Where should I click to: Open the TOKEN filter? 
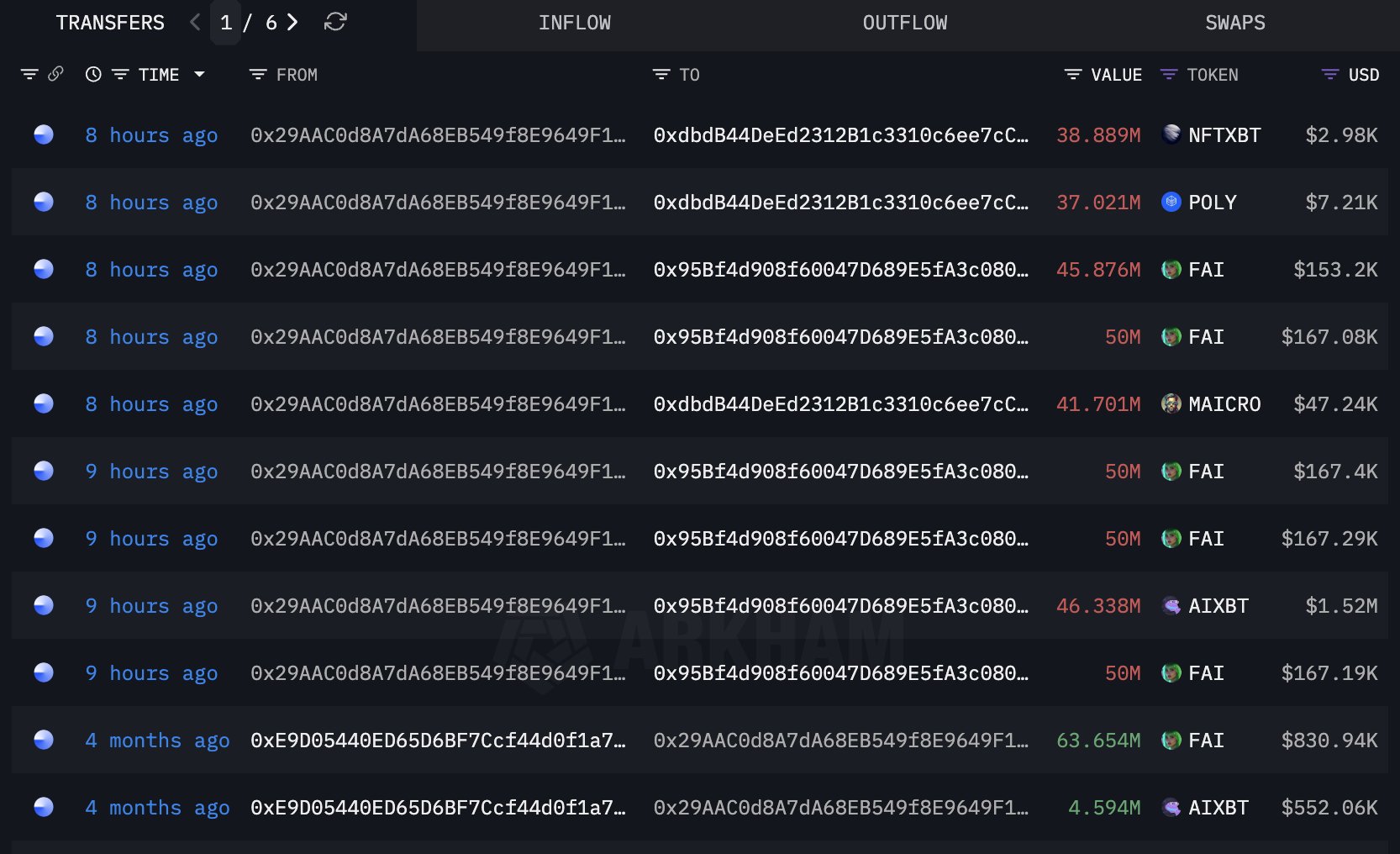pyautogui.click(x=1168, y=75)
